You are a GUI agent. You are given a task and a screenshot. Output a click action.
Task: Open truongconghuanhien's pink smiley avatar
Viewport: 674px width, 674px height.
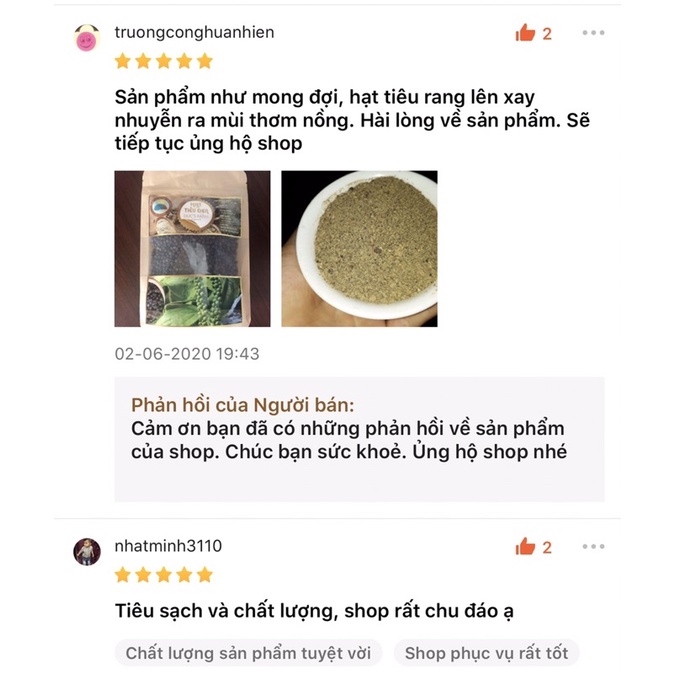87,38
